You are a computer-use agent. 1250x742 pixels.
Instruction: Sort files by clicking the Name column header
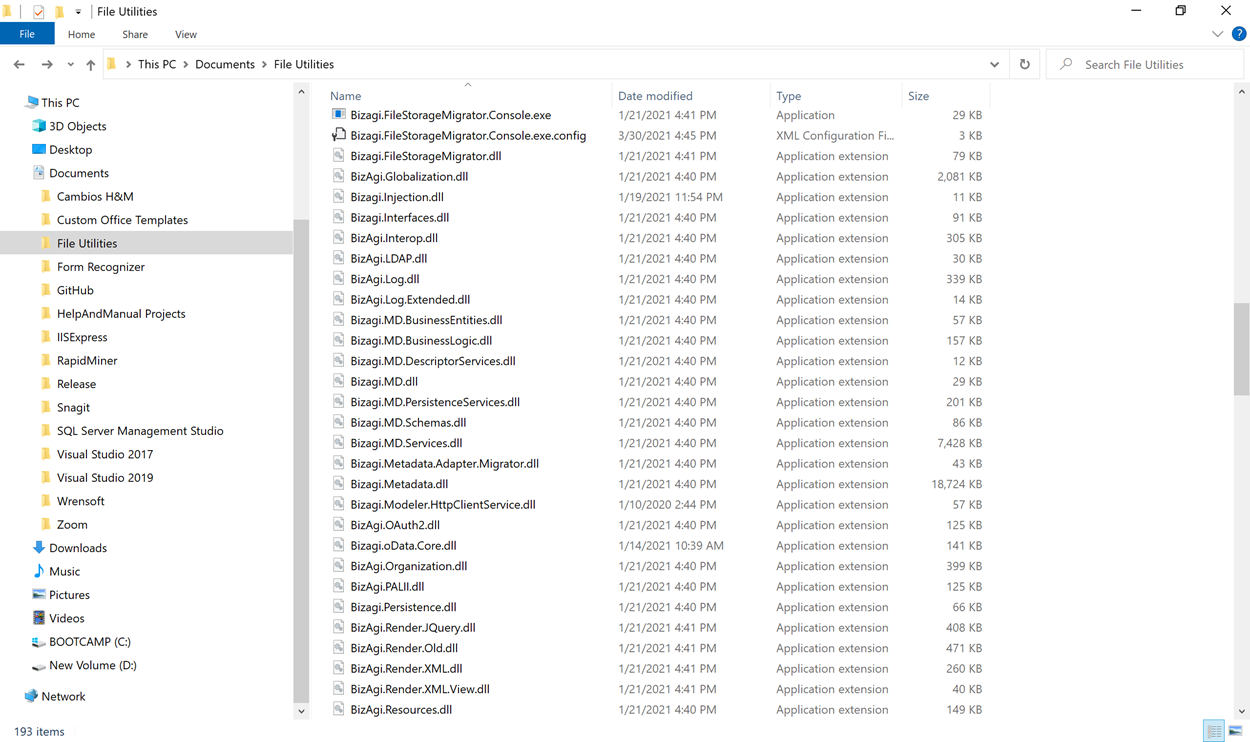coord(345,95)
